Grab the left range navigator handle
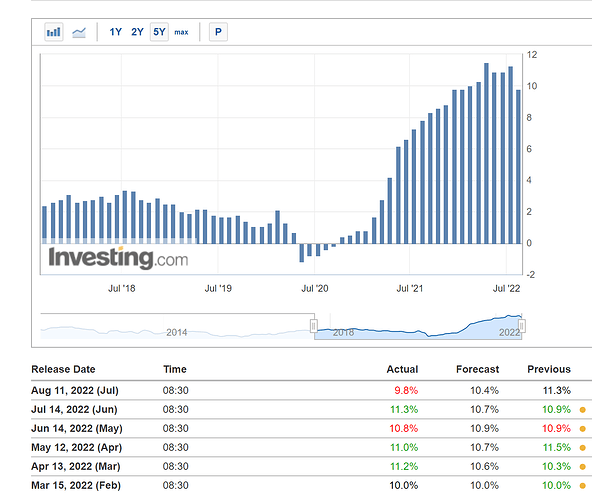Image resolution: width=592 pixels, height=500 pixels. pos(314,326)
